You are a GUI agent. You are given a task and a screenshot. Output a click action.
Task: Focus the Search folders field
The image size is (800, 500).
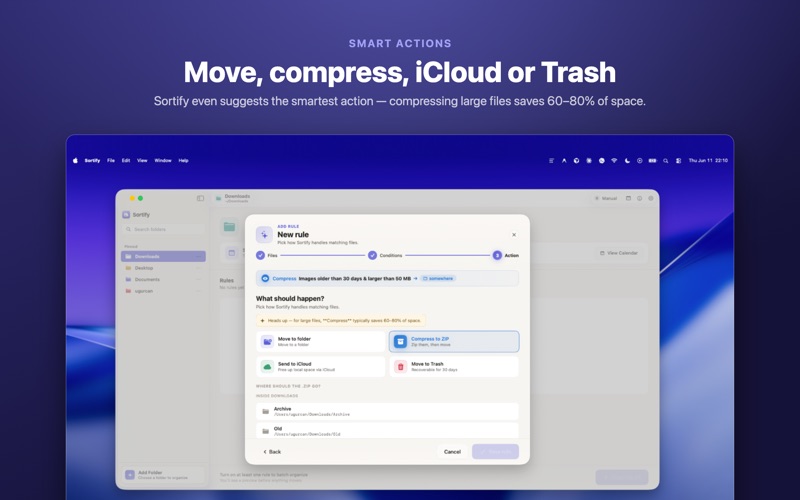(163, 229)
